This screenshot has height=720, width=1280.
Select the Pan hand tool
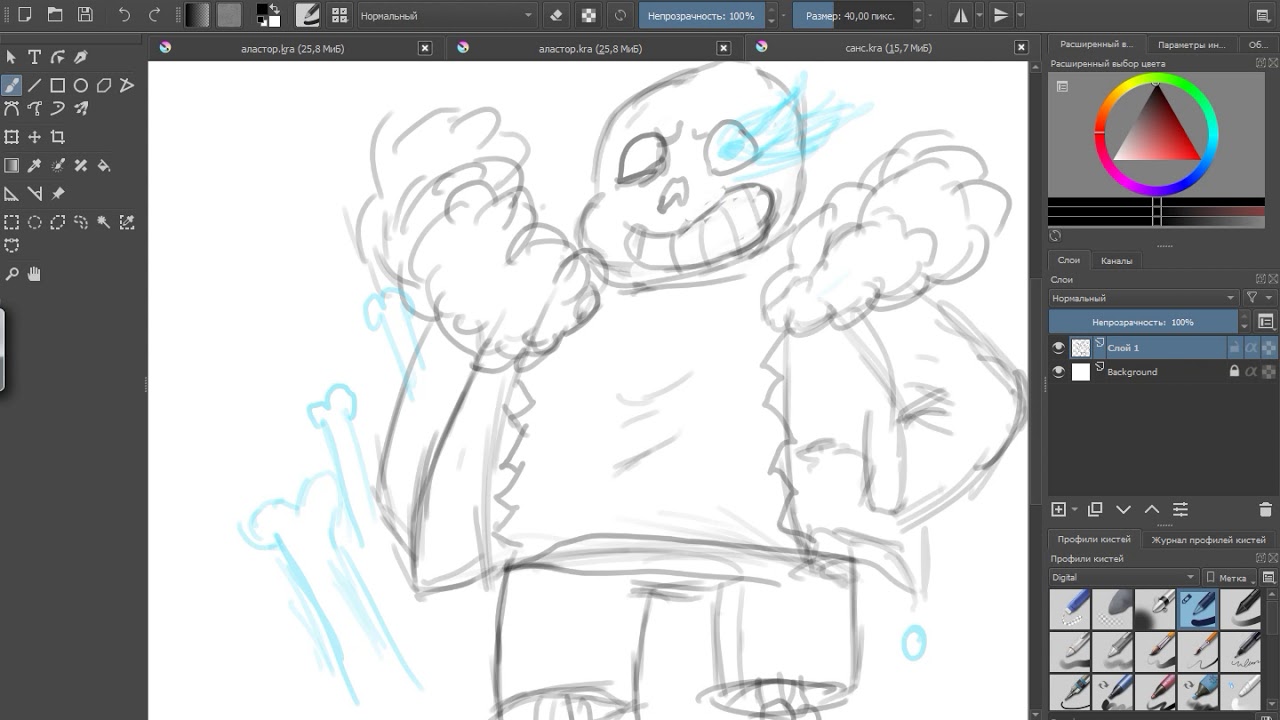(x=35, y=274)
